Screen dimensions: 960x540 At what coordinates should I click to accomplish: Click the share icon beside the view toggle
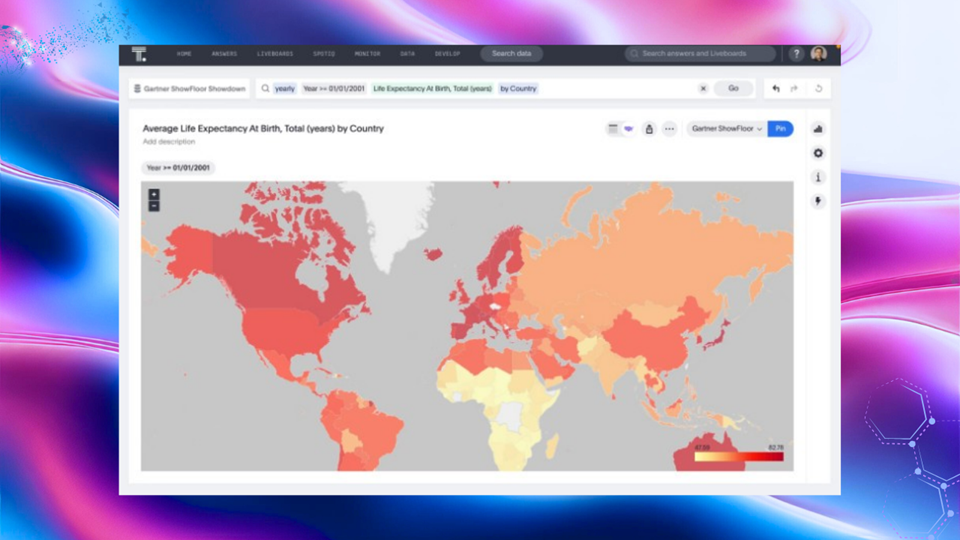pos(649,129)
